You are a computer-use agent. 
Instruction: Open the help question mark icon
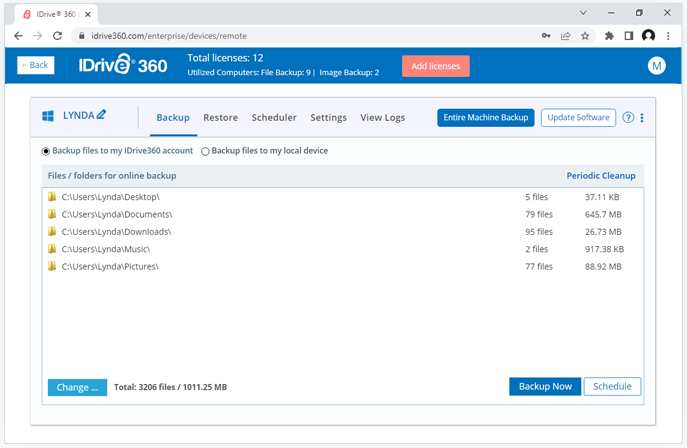pyautogui.click(x=628, y=117)
